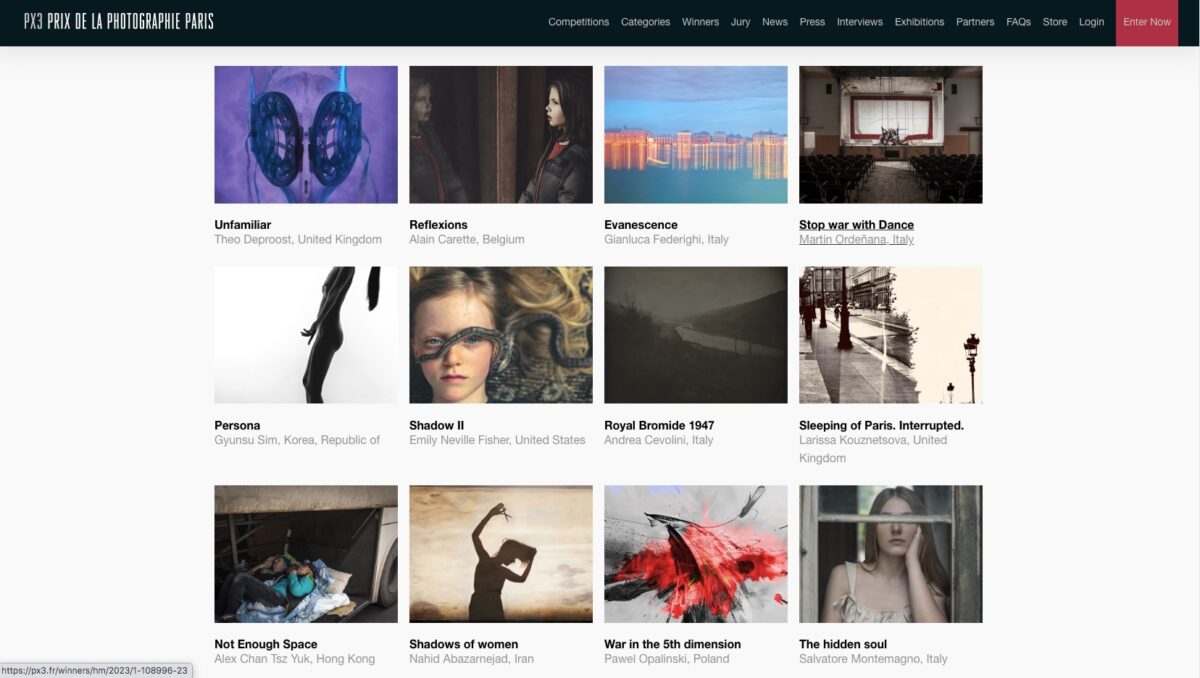Click Gyunsu Sim, Korea, Republic of credit
1200x678 pixels.
click(x=297, y=440)
